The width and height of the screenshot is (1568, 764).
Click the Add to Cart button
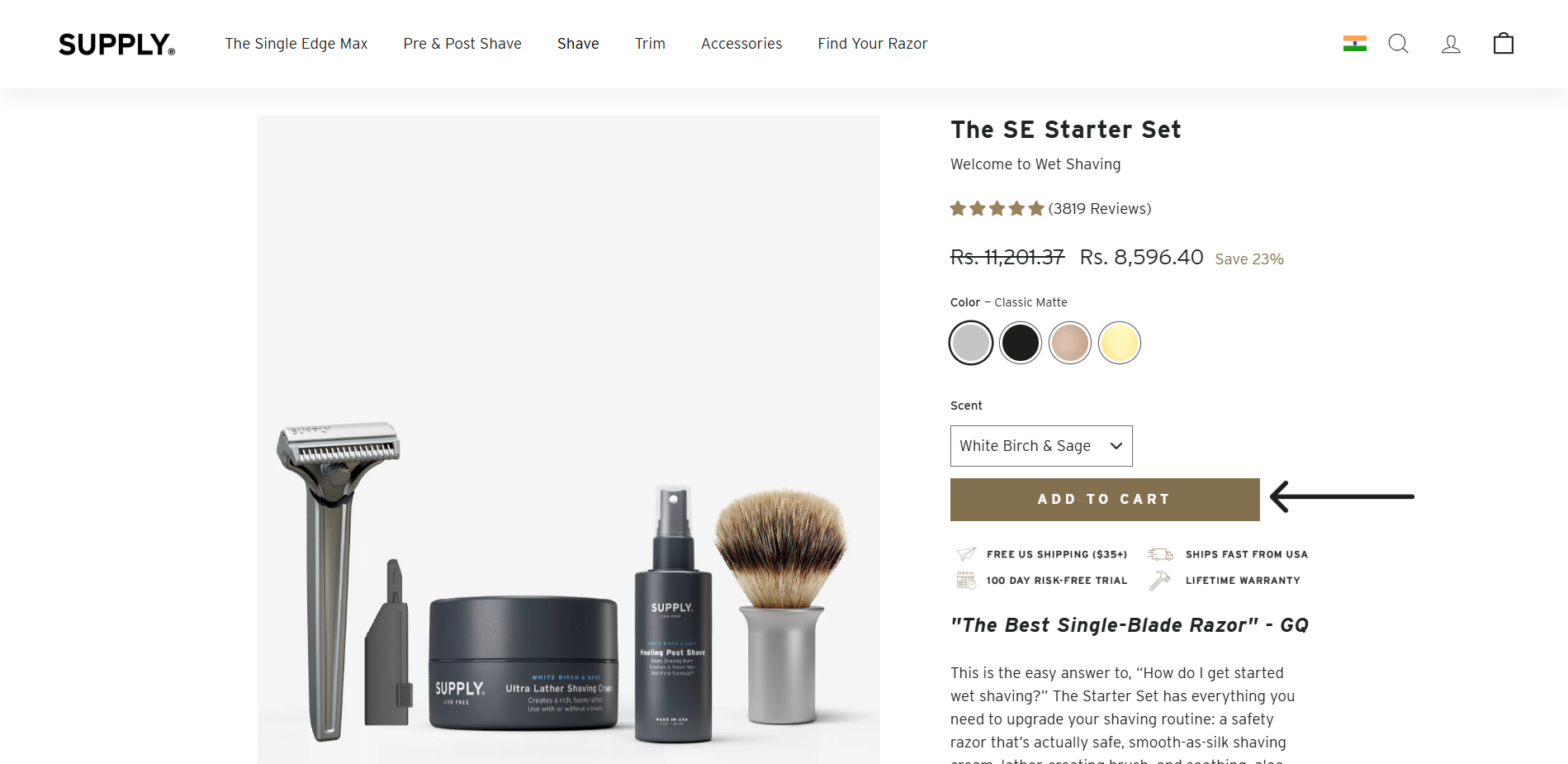pos(1105,500)
